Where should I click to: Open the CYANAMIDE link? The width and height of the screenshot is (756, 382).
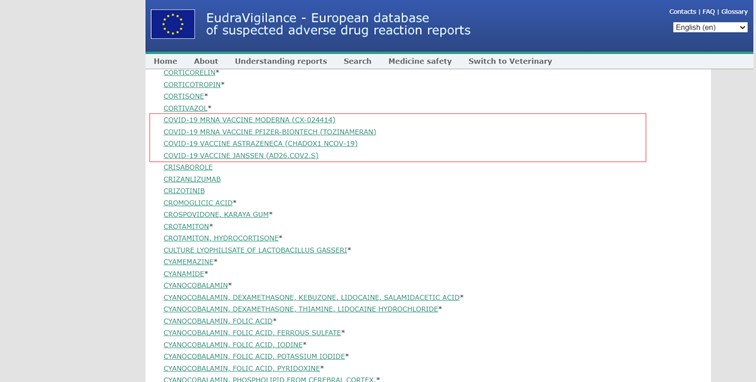[x=184, y=273]
